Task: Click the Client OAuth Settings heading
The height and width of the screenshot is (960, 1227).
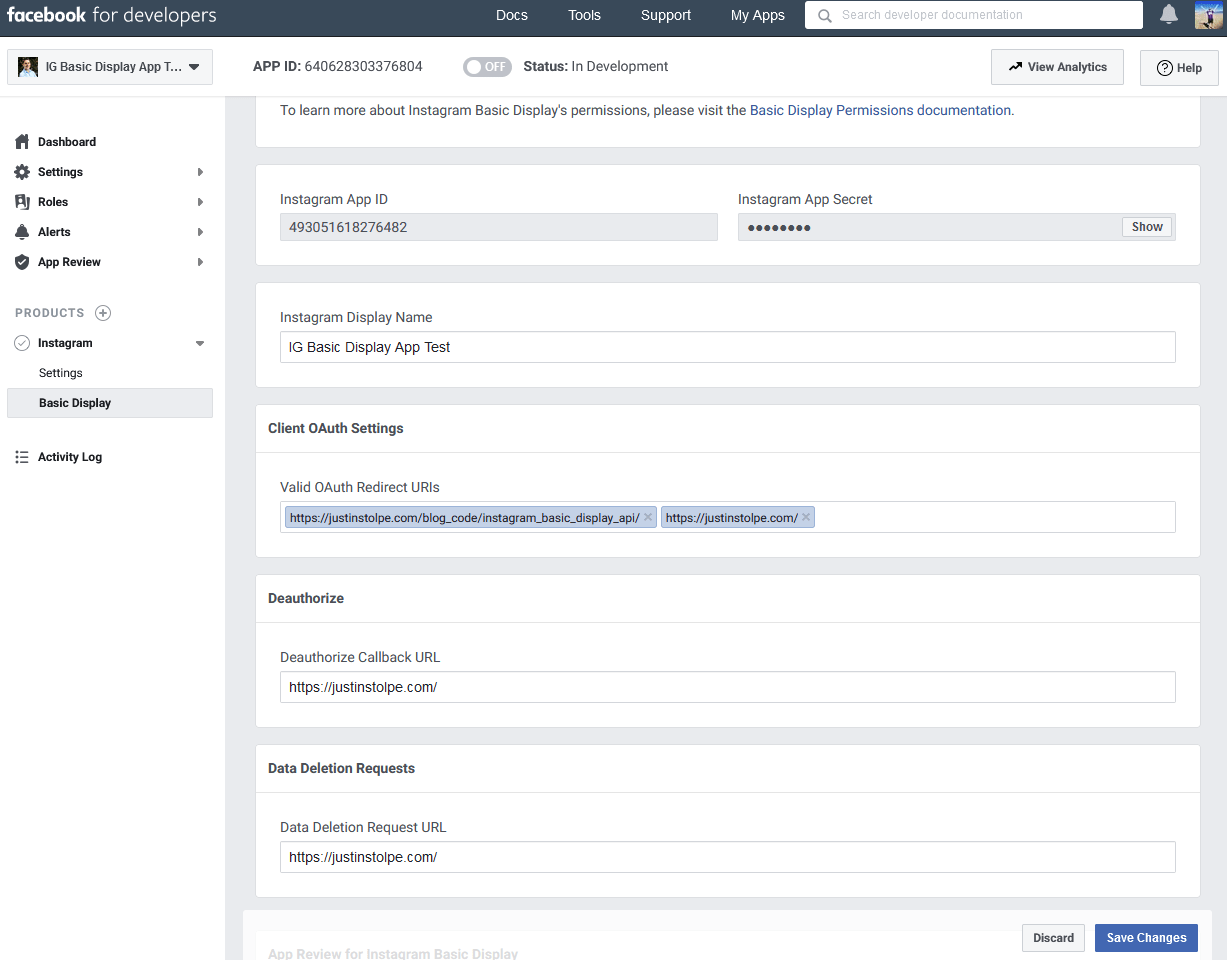Action: point(336,428)
